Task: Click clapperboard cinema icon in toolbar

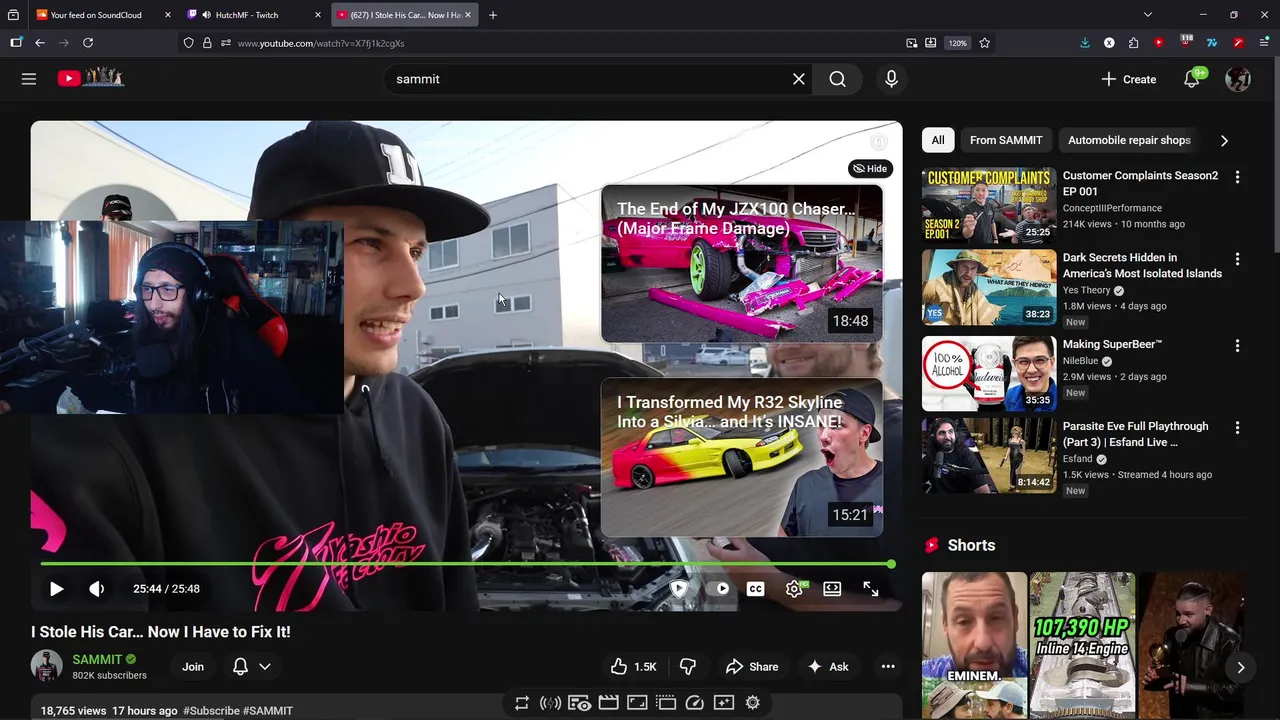Action: tap(608, 703)
